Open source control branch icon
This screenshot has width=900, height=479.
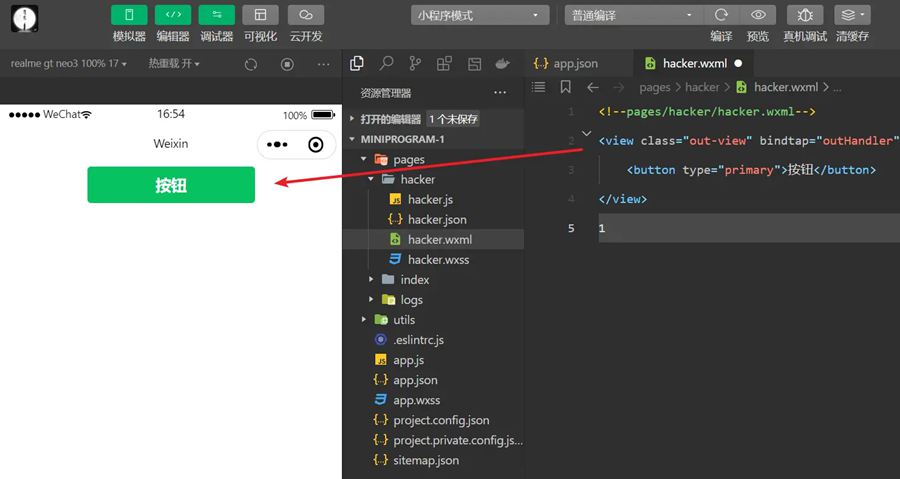click(x=415, y=64)
